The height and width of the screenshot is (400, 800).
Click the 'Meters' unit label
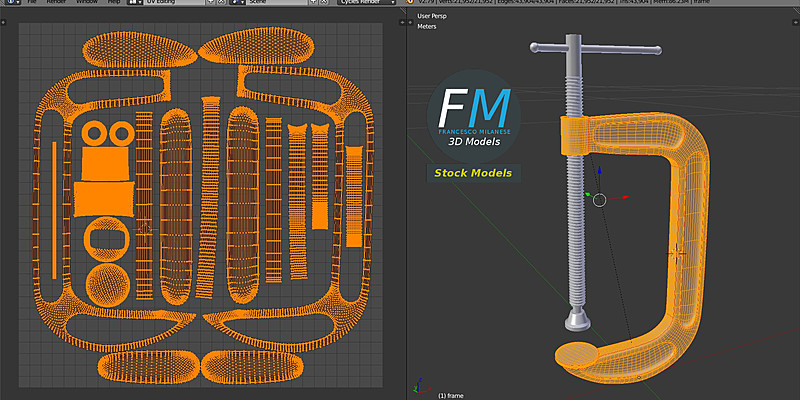pyautogui.click(x=427, y=27)
